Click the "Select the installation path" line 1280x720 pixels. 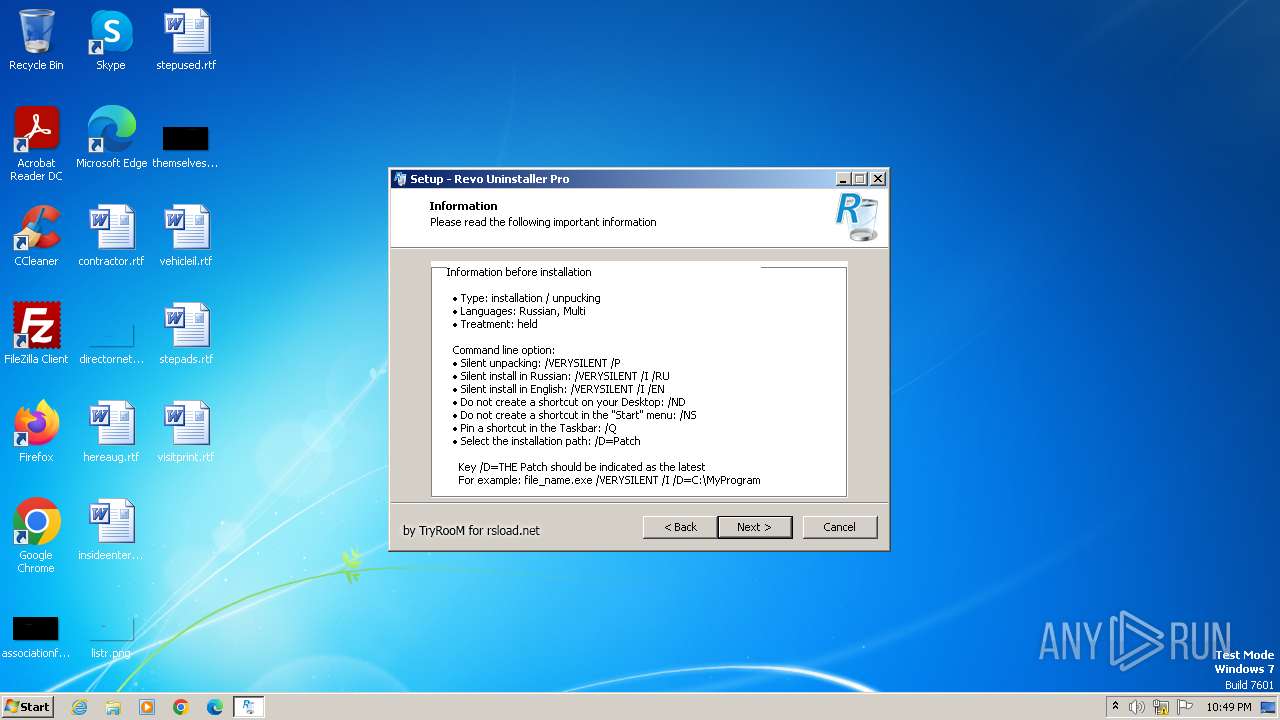[x=546, y=441]
